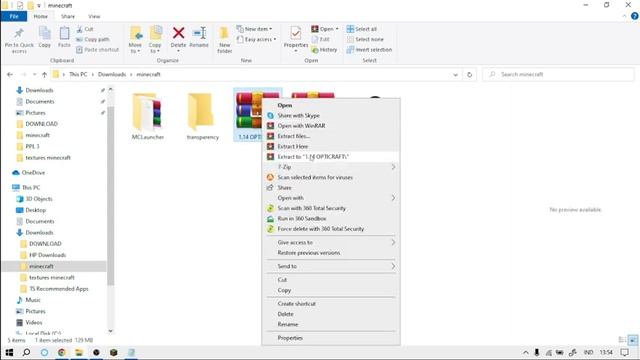Viewport: 640px width, 360px height.
Task: Open the Move to dropdown
Action: (136, 40)
